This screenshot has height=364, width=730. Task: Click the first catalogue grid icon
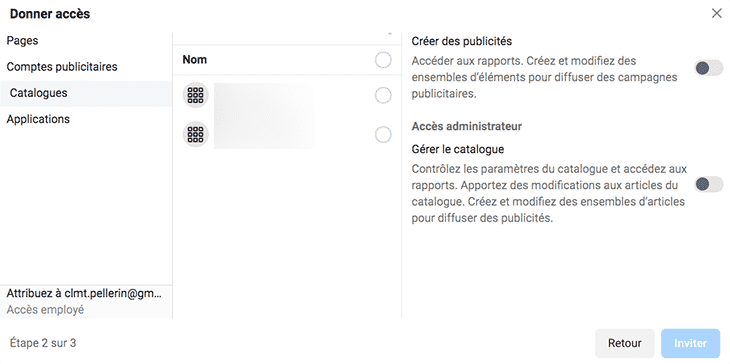point(196,95)
